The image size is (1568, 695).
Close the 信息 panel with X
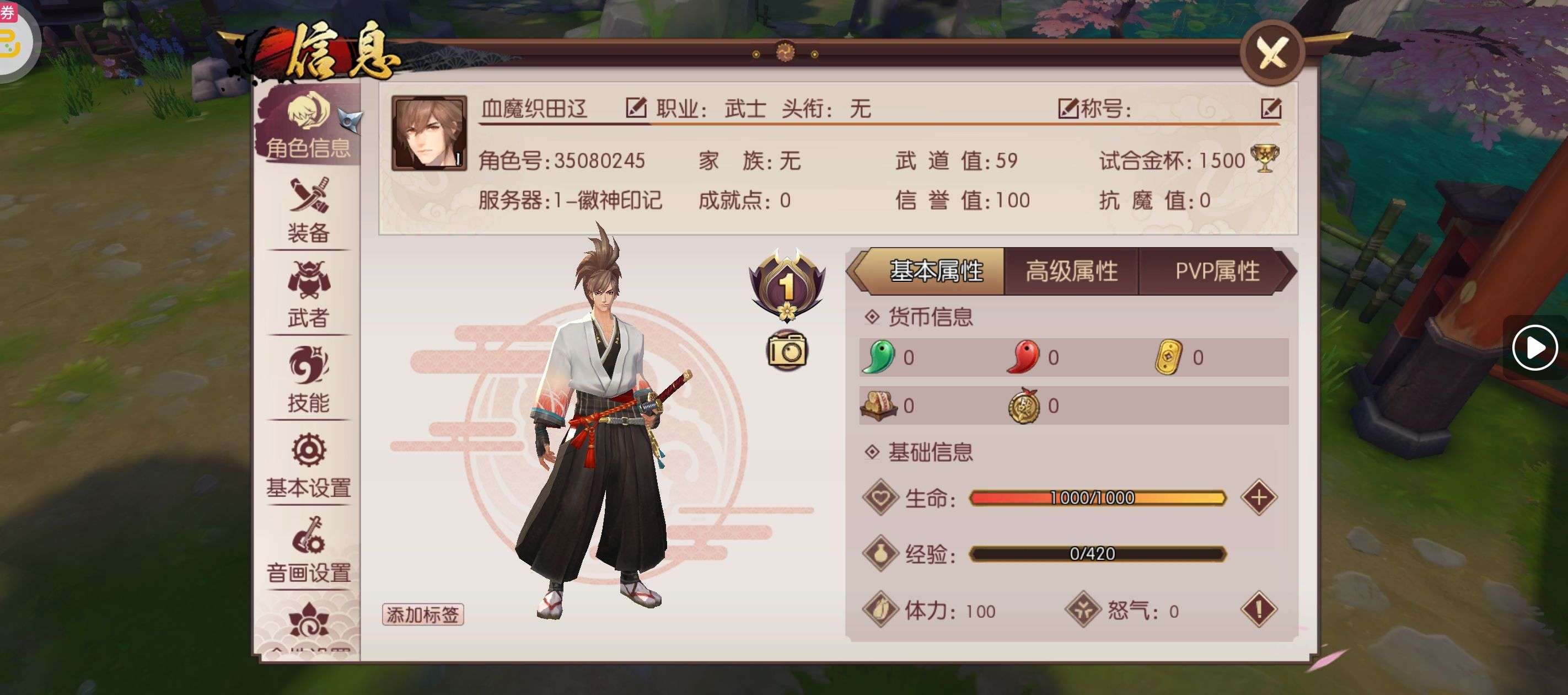pos(1272,53)
